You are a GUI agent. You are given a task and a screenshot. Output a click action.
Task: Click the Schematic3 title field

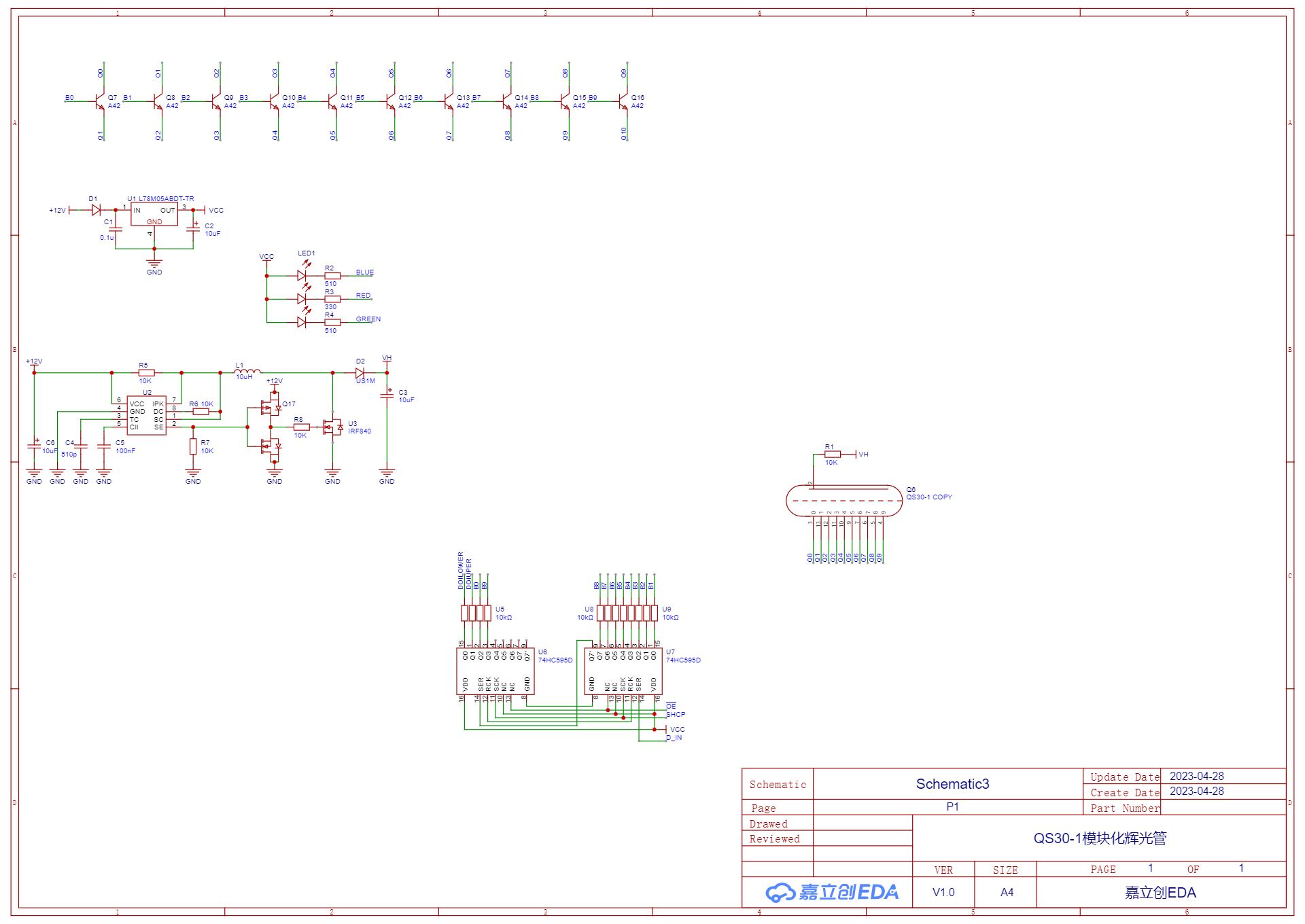tap(952, 784)
